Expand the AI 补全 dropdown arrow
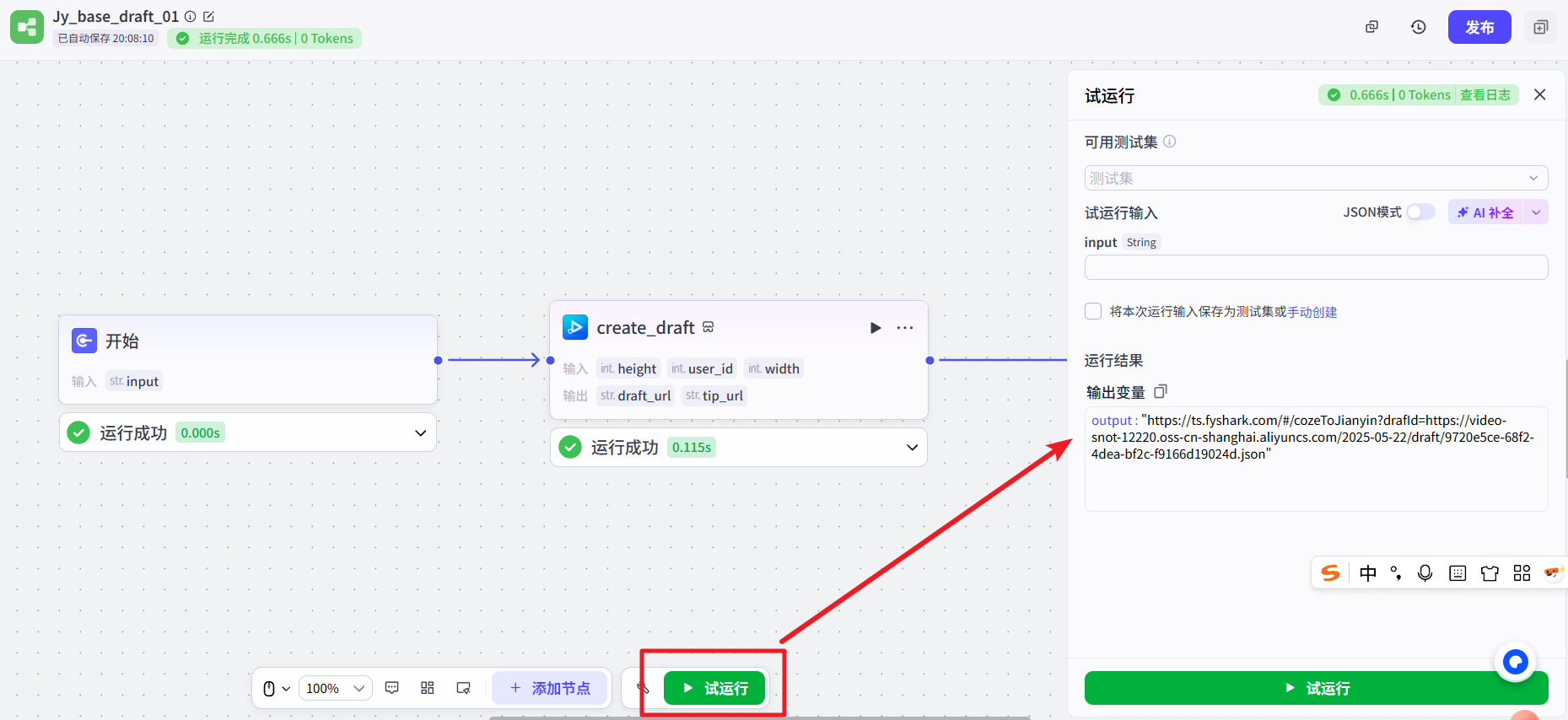 coord(1536,212)
